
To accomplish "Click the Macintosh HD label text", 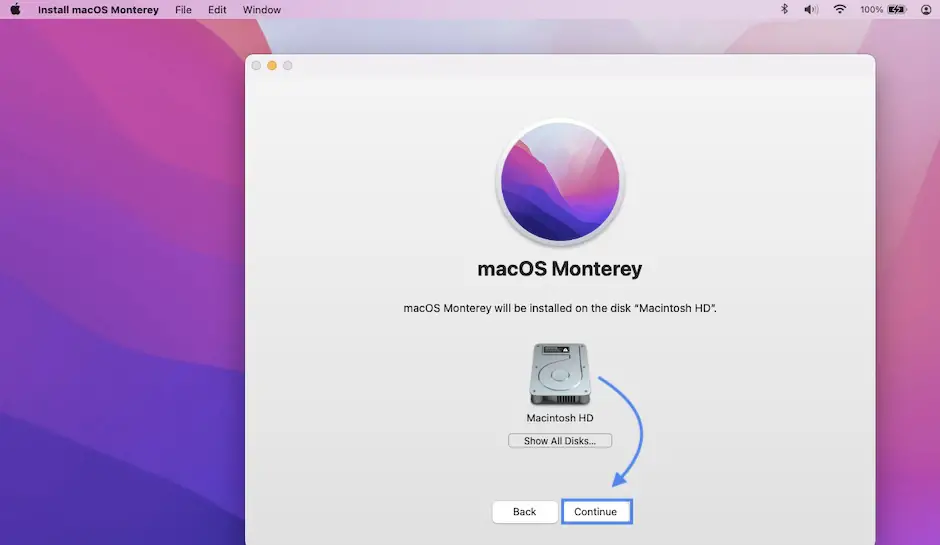I will (560, 418).
